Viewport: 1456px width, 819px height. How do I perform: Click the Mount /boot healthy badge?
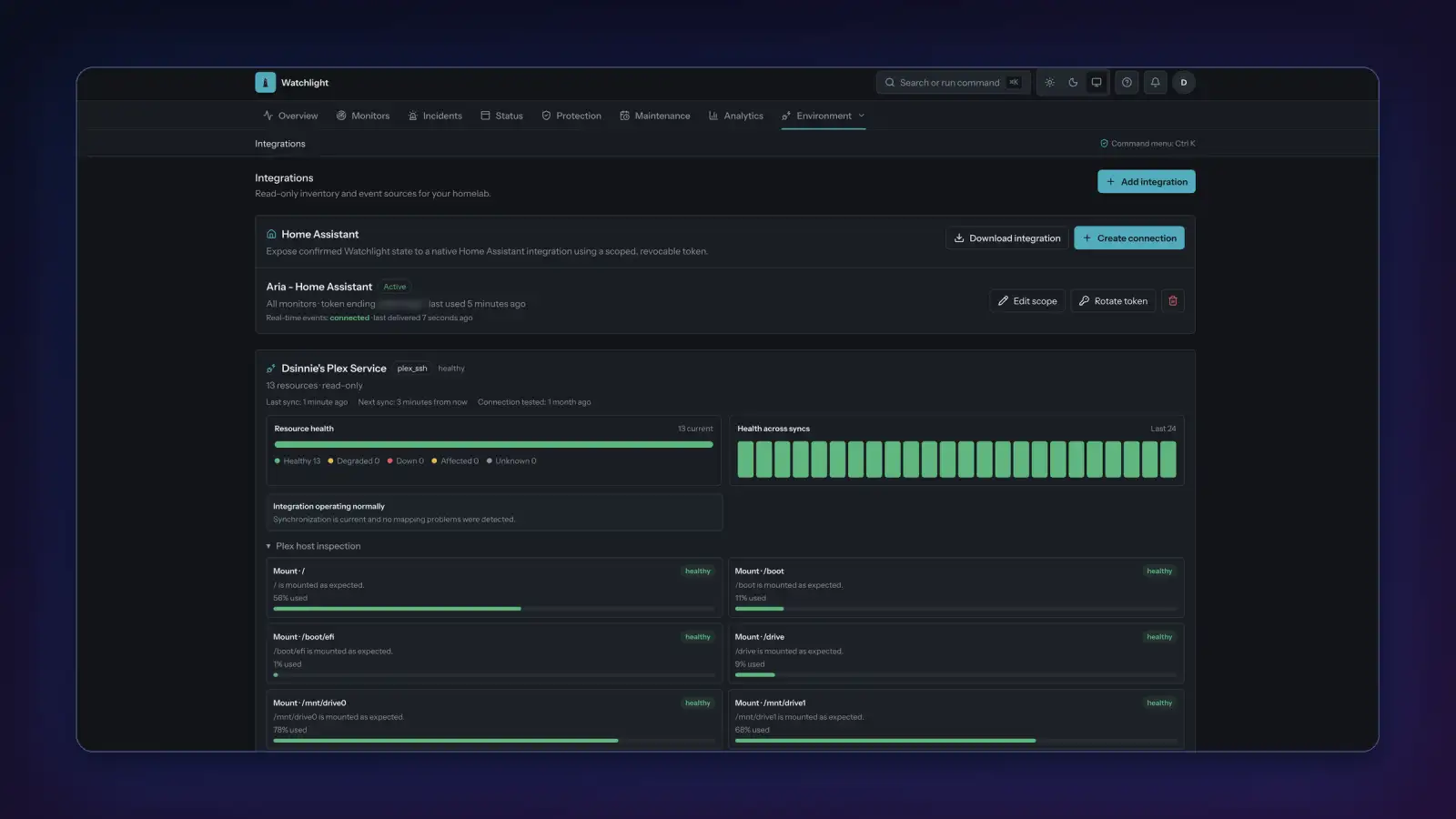[x=1159, y=571]
